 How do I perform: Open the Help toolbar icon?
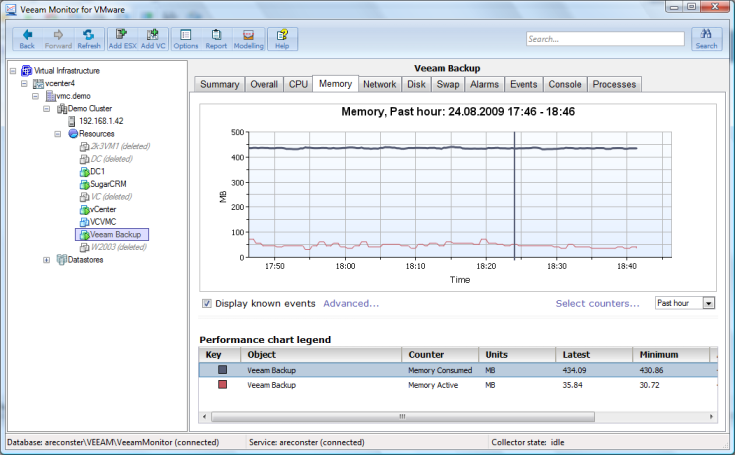[282, 38]
